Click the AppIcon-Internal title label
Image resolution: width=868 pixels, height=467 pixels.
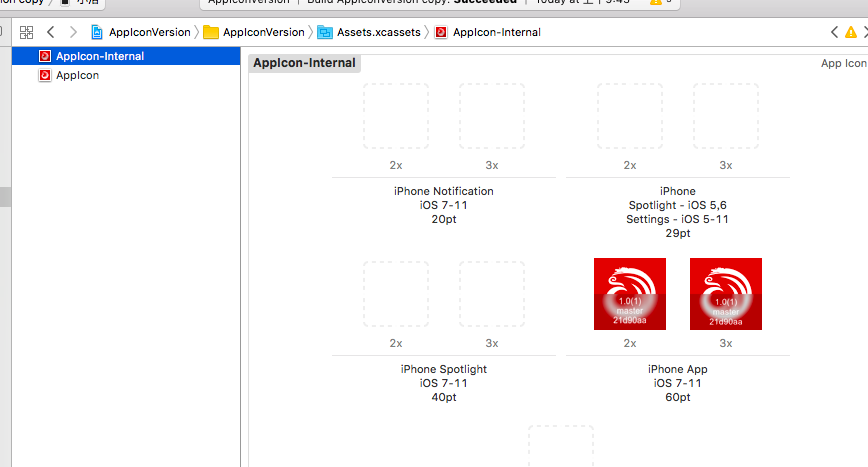coord(304,63)
